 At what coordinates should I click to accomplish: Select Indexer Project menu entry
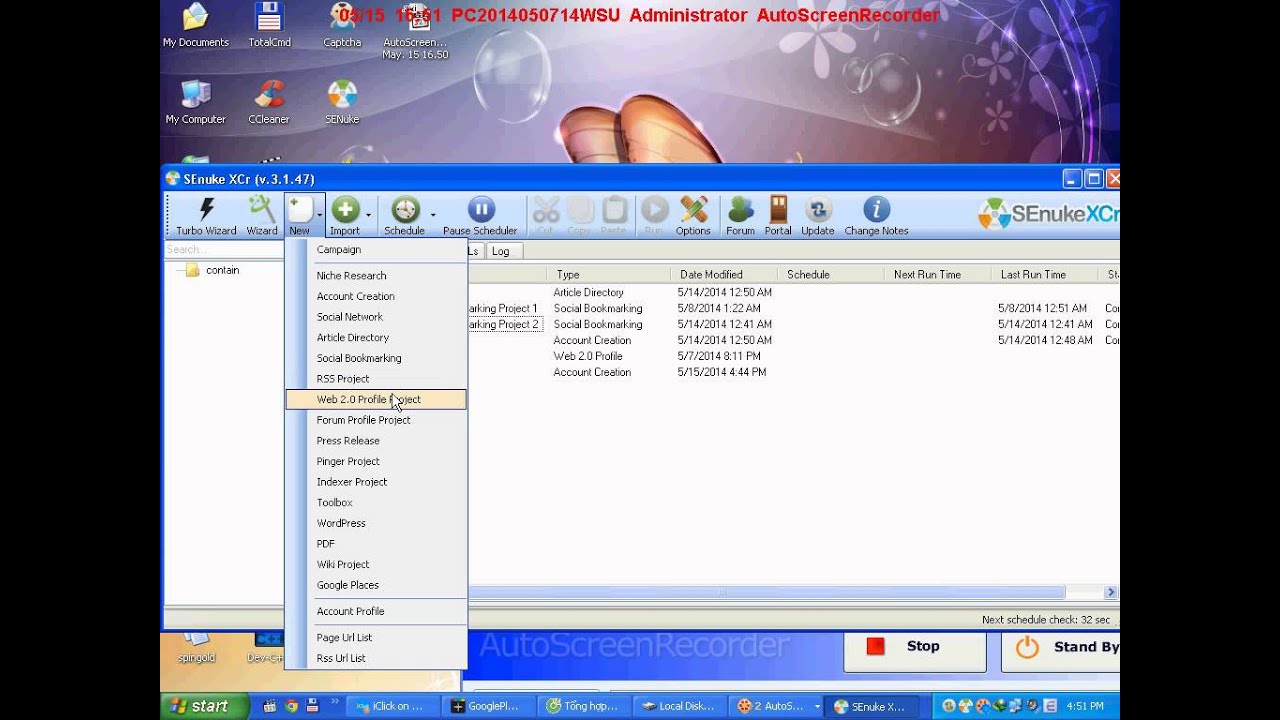(x=376, y=482)
